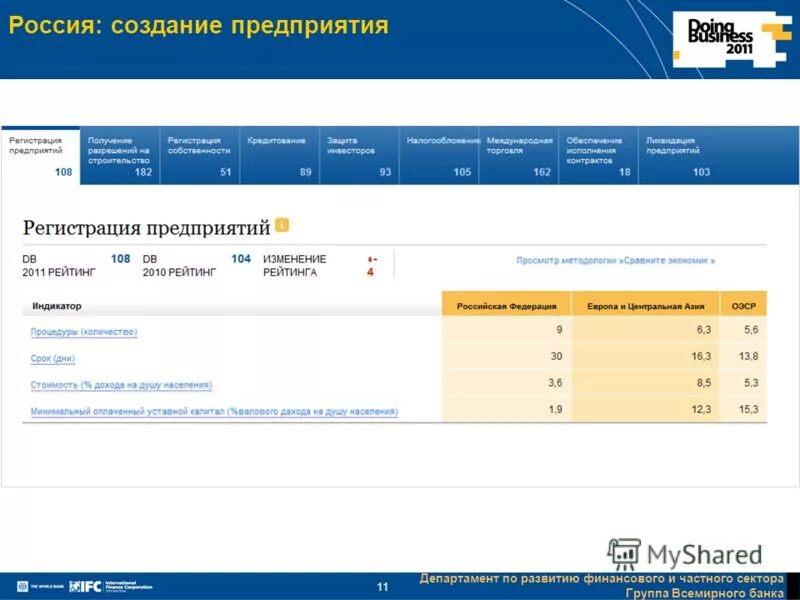Click the Группа Всемирного банка footer text
This screenshot has height=600, width=800.
(704, 593)
